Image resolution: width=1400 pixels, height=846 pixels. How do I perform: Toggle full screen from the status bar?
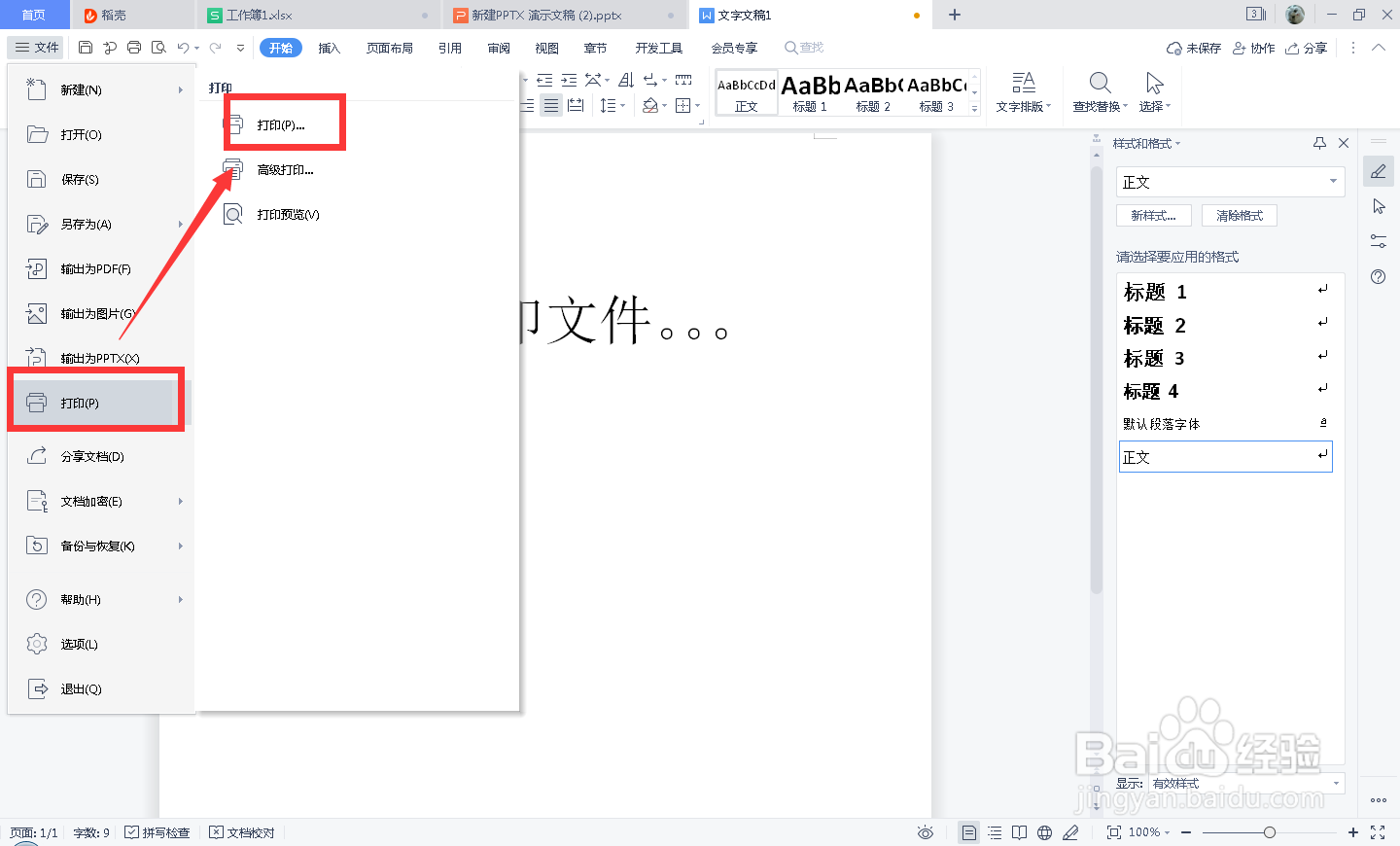[1380, 832]
